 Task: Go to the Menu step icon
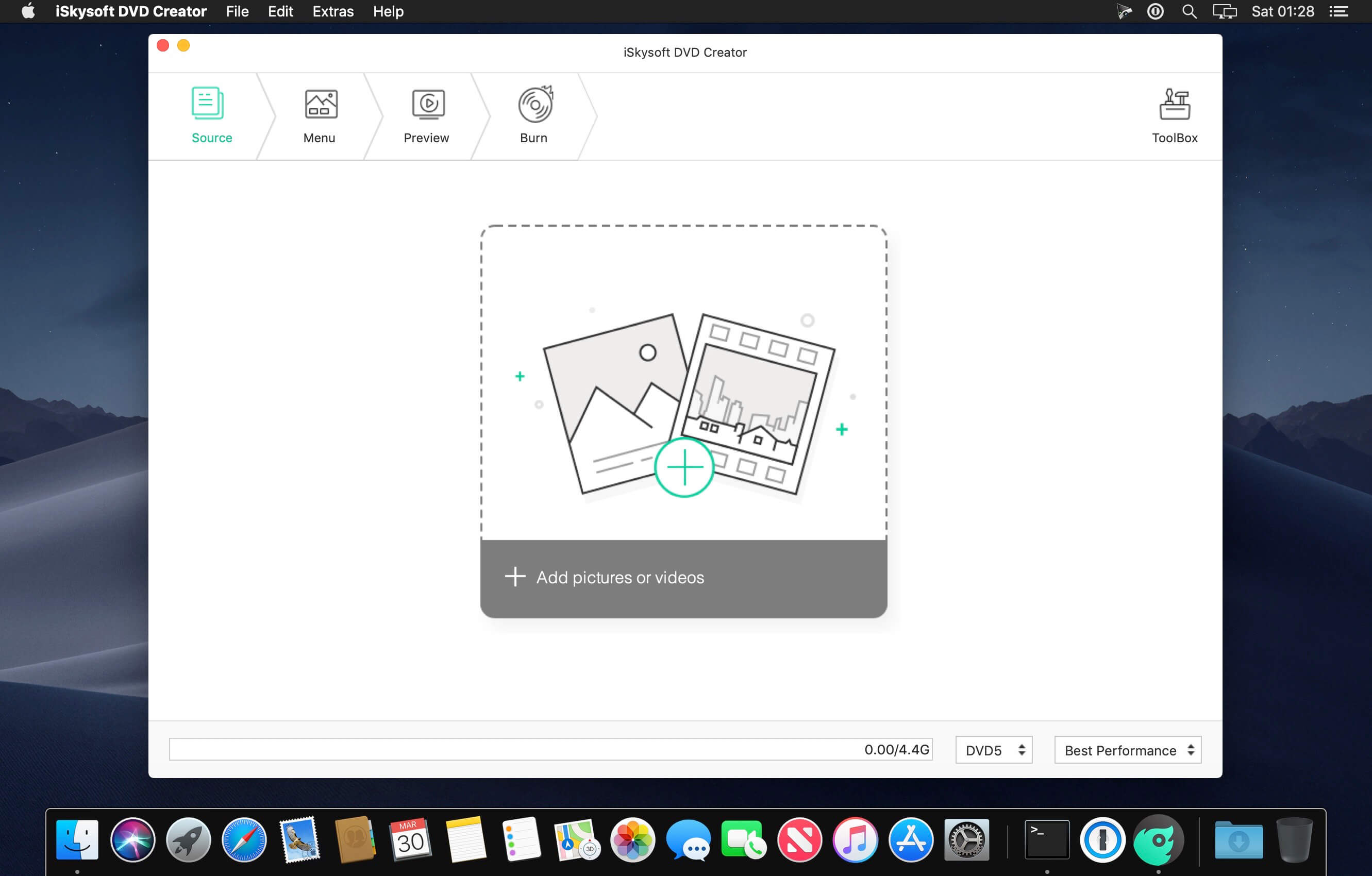[x=321, y=104]
